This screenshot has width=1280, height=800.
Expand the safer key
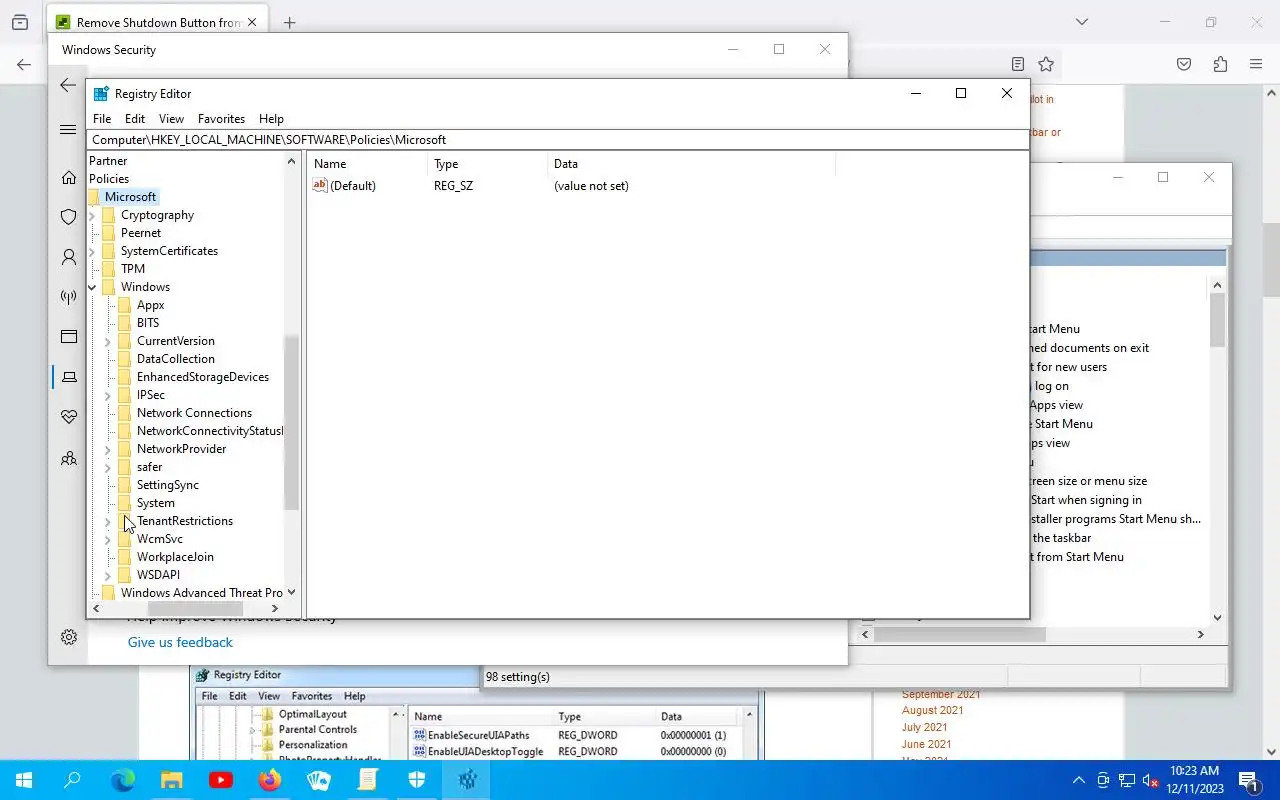point(108,467)
